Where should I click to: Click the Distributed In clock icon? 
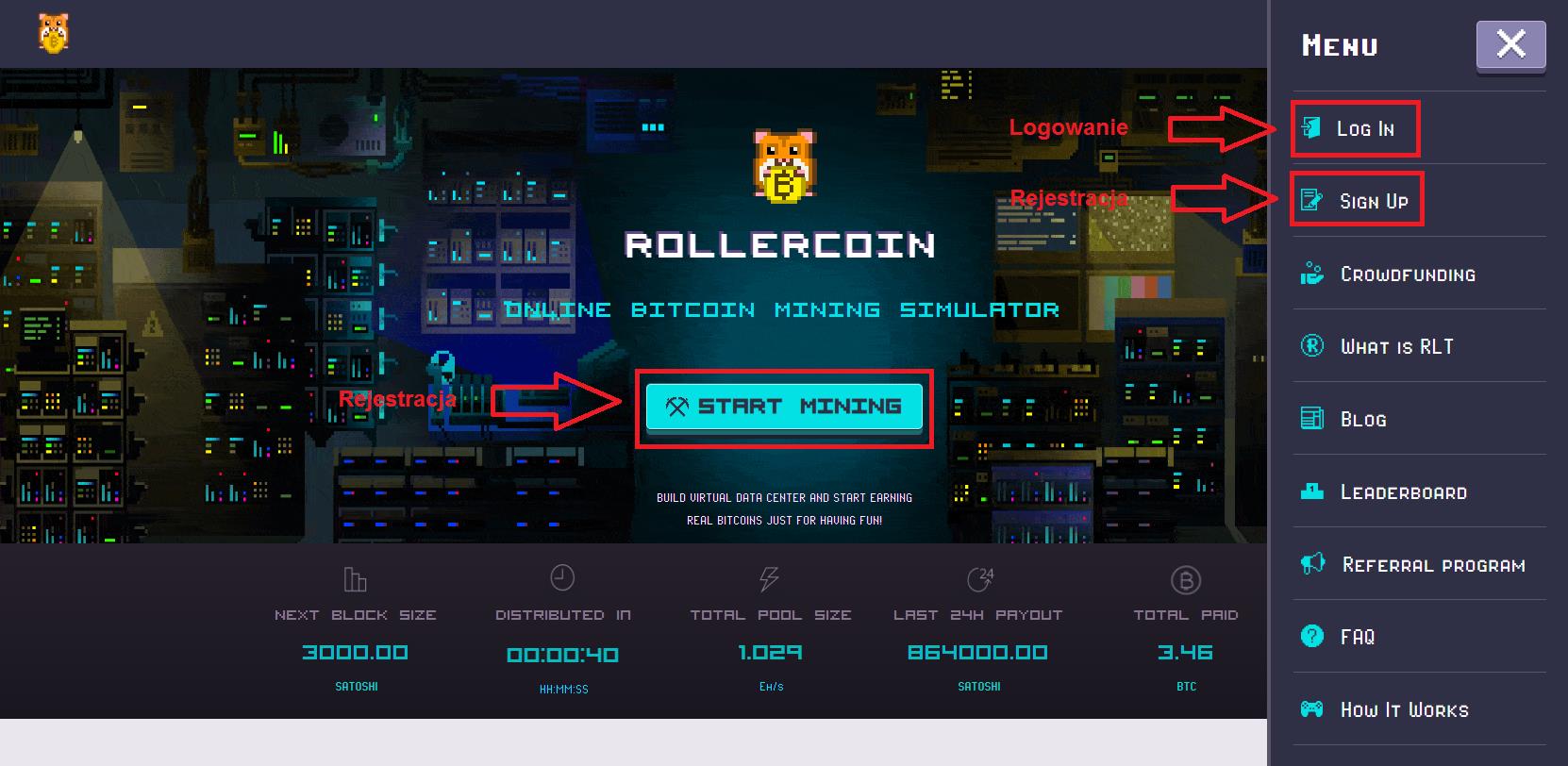(x=562, y=577)
